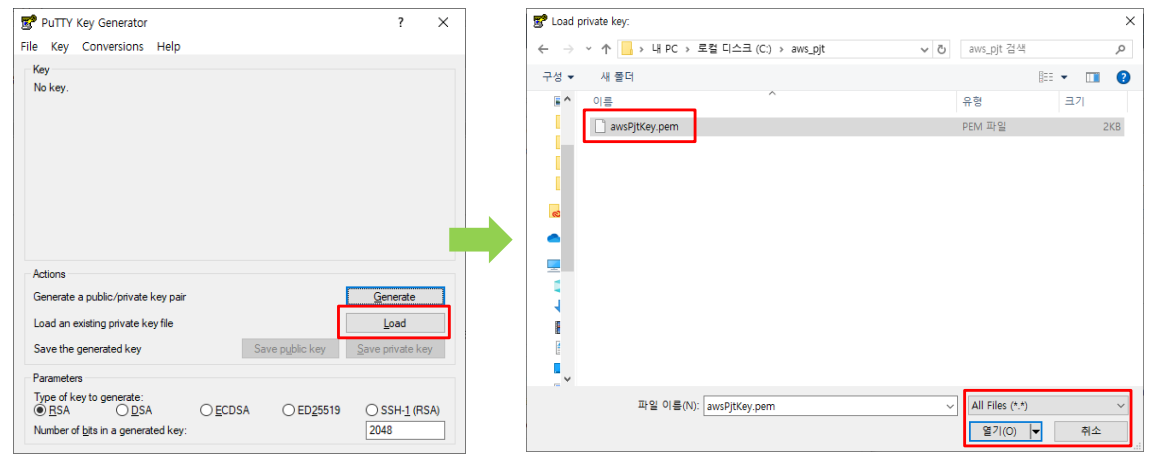Click the Save private key button

395,348
